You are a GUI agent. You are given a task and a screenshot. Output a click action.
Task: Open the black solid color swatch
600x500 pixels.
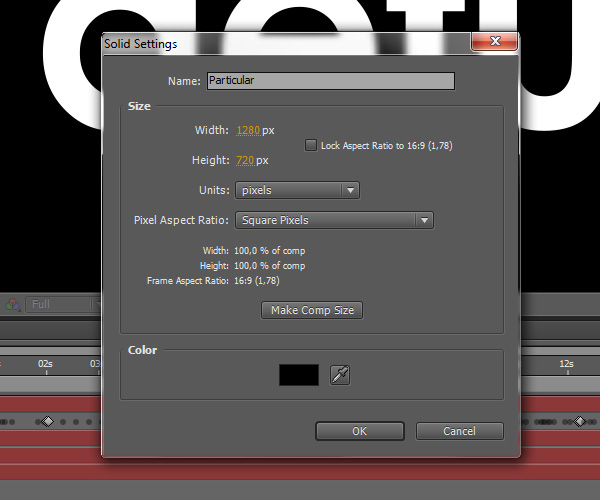click(299, 375)
